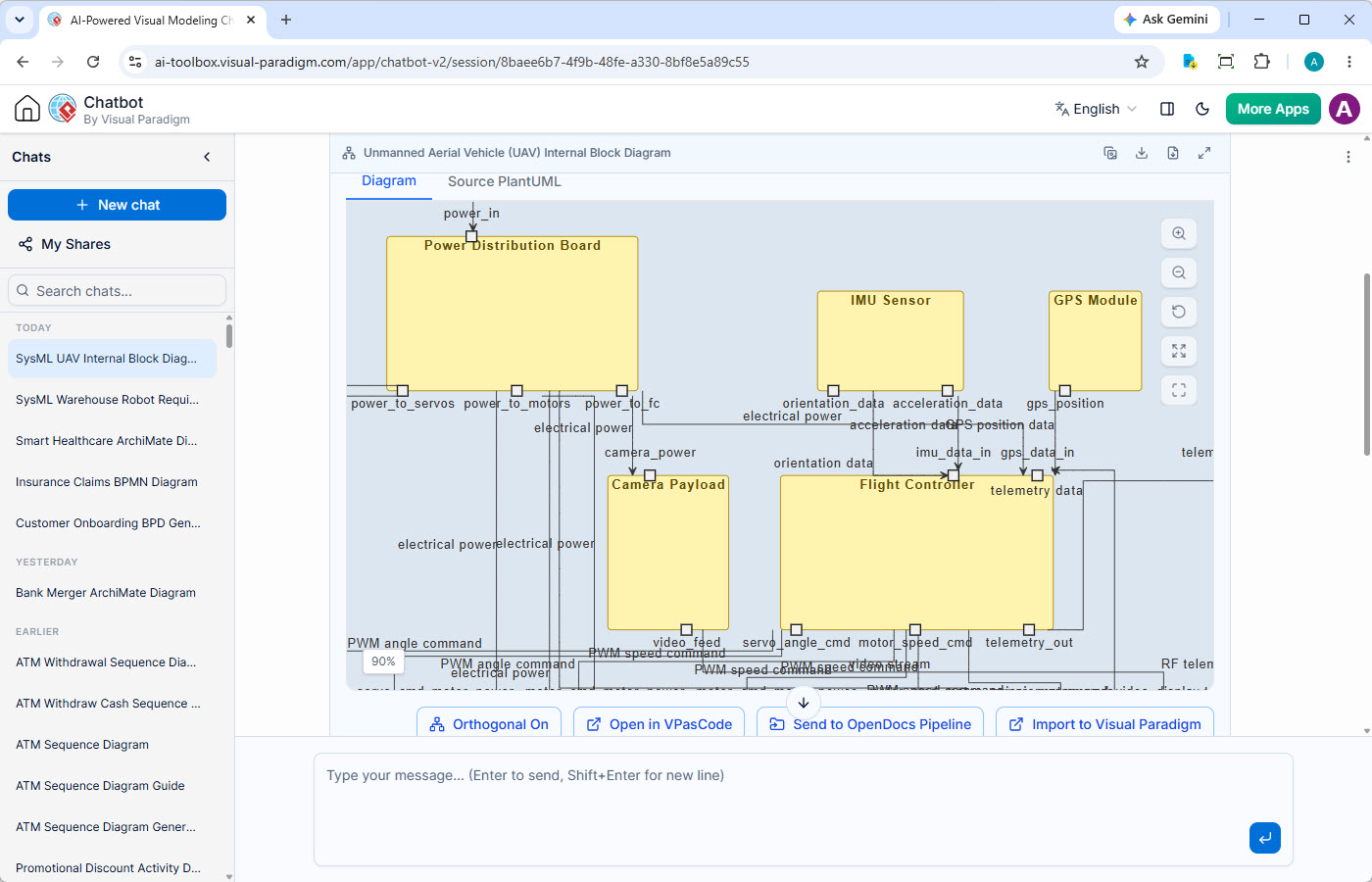Open ATM Sequence Diagram Generator chat
Image resolution: width=1372 pixels, height=882 pixels.
click(112, 827)
